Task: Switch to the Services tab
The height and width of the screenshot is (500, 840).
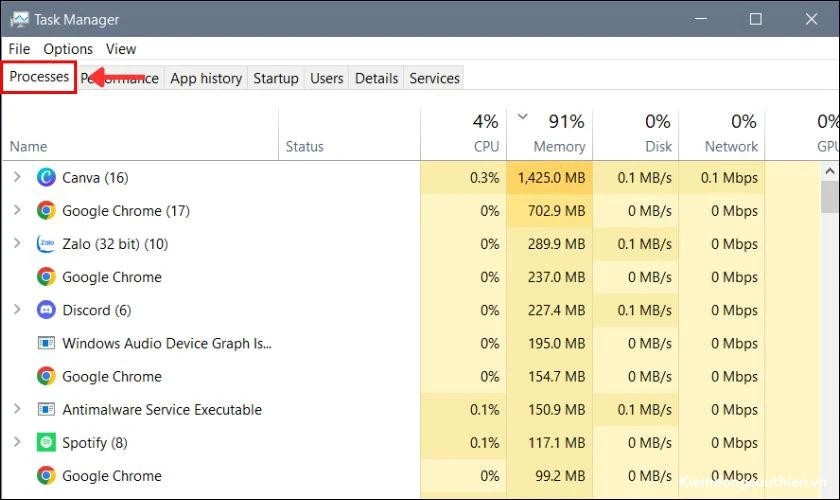Action: point(434,78)
